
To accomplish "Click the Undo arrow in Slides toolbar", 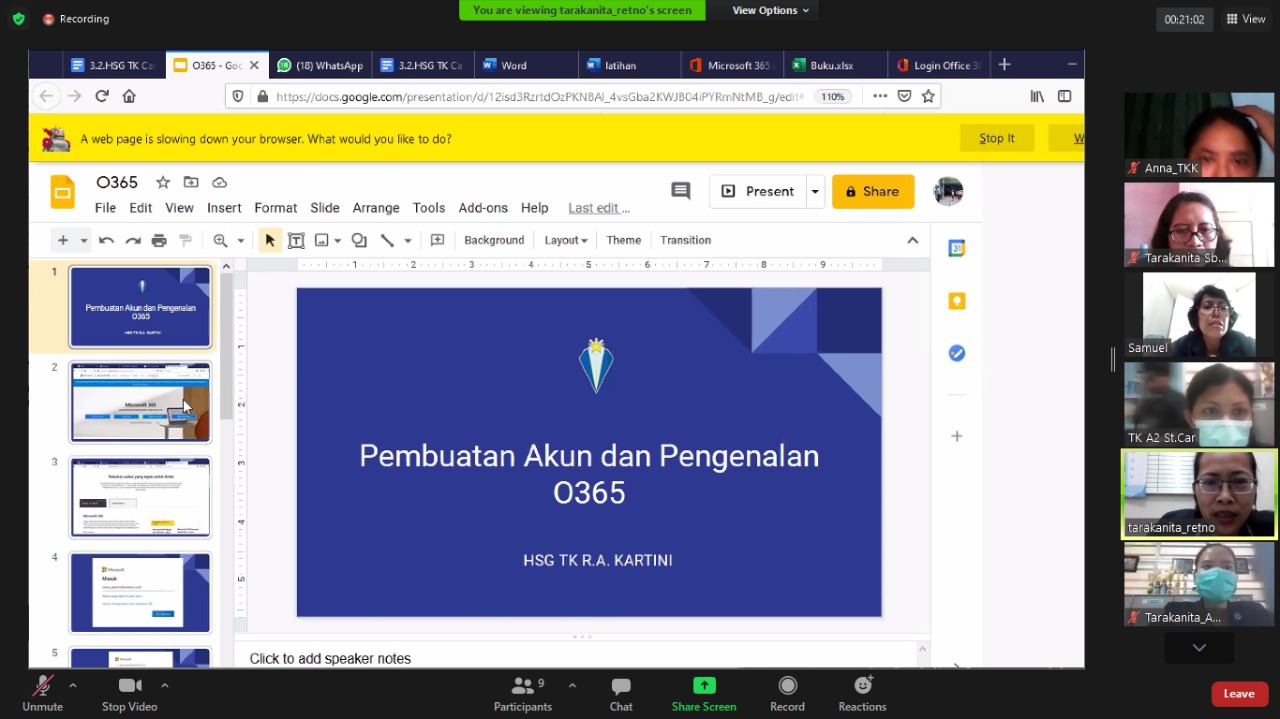I will click(x=106, y=240).
